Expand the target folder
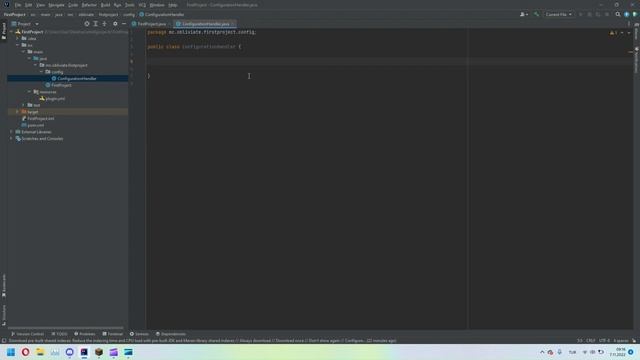The image size is (640, 360). (x=18, y=112)
